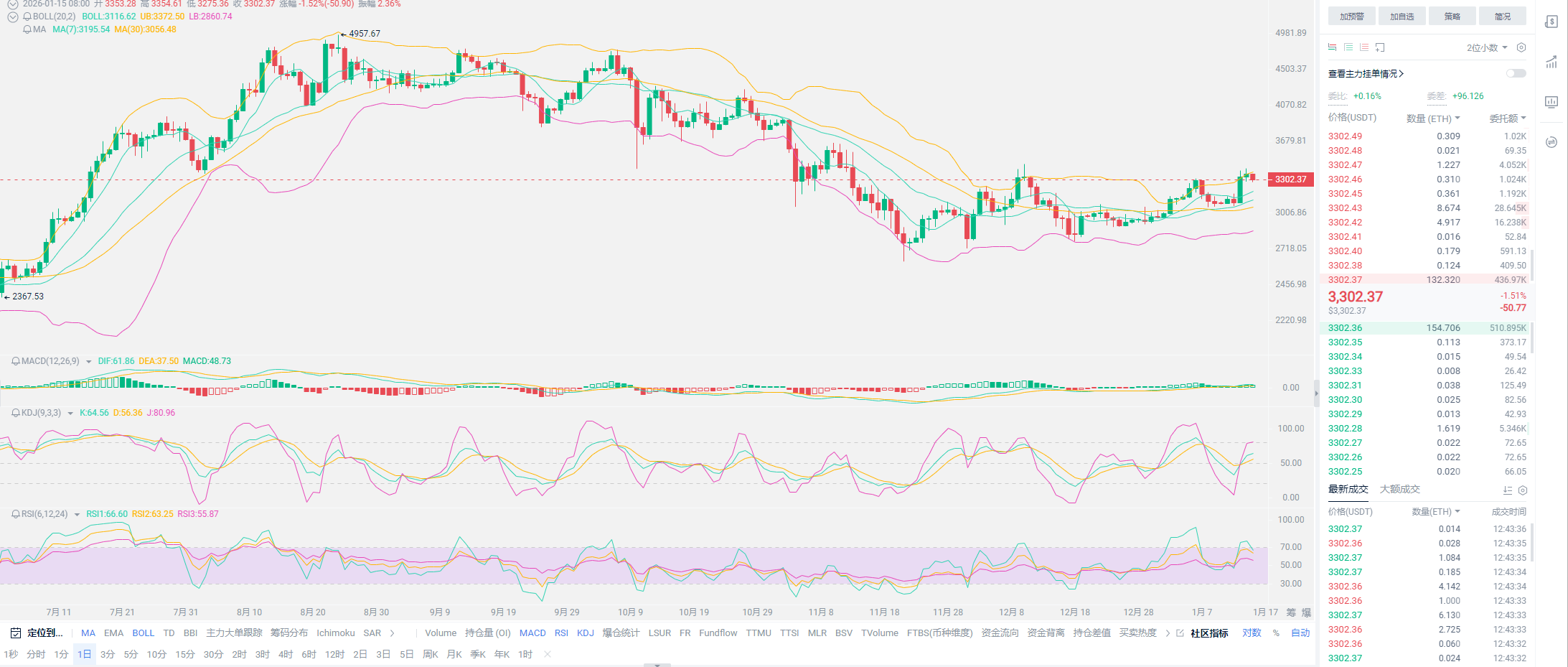Click the dollar bill icon in right sidebar
The image size is (1568, 667).
pos(1551,22)
